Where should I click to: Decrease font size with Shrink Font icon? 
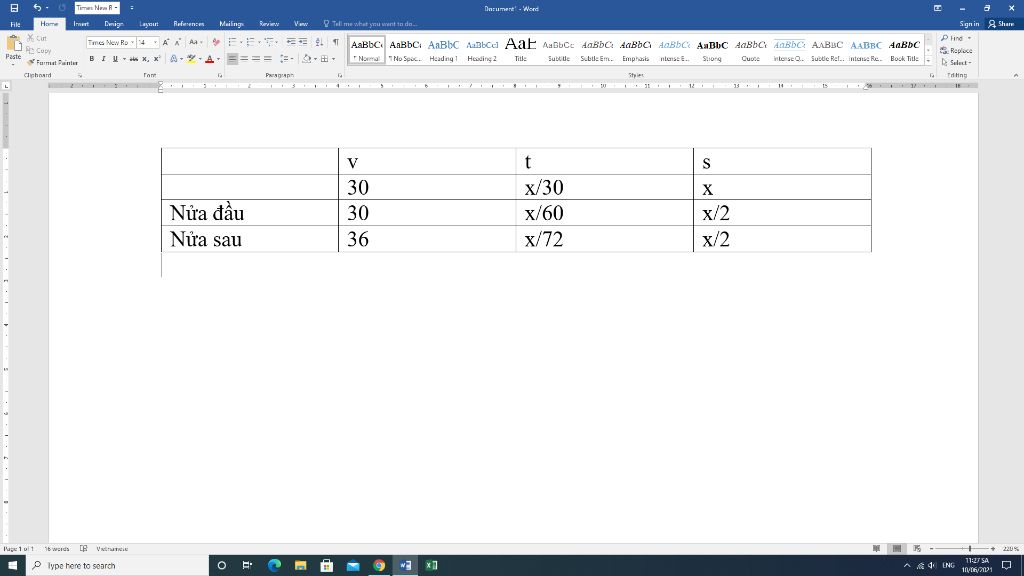[x=177, y=42]
